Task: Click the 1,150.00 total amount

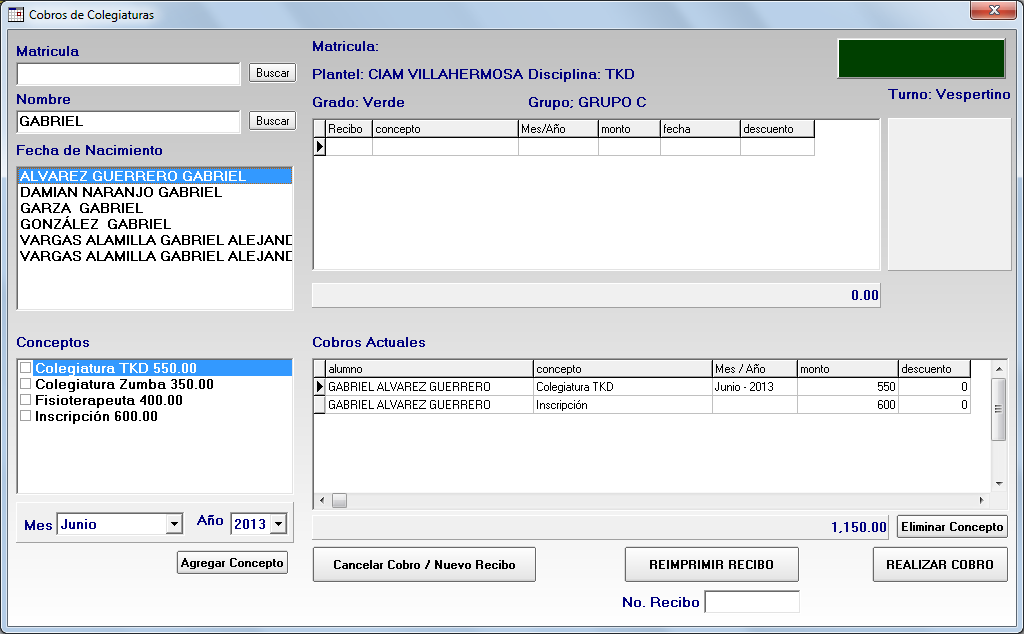Action: 859,527
